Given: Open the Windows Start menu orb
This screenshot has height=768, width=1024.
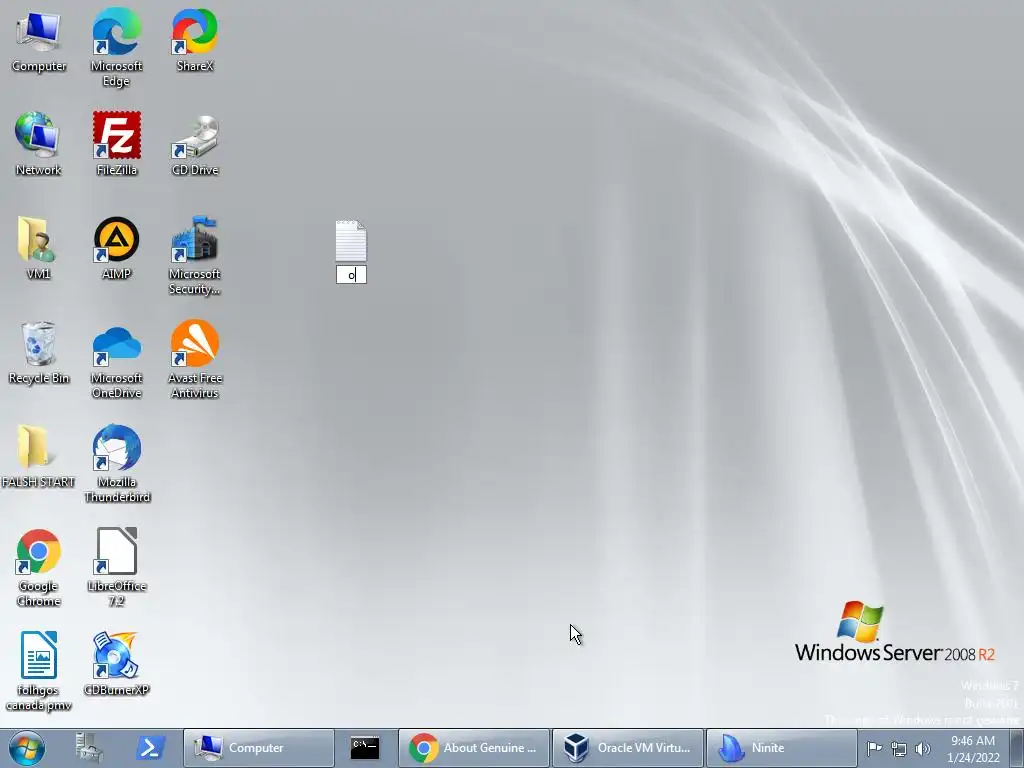Looking at the screenshot, I should (x=26, y=748).
